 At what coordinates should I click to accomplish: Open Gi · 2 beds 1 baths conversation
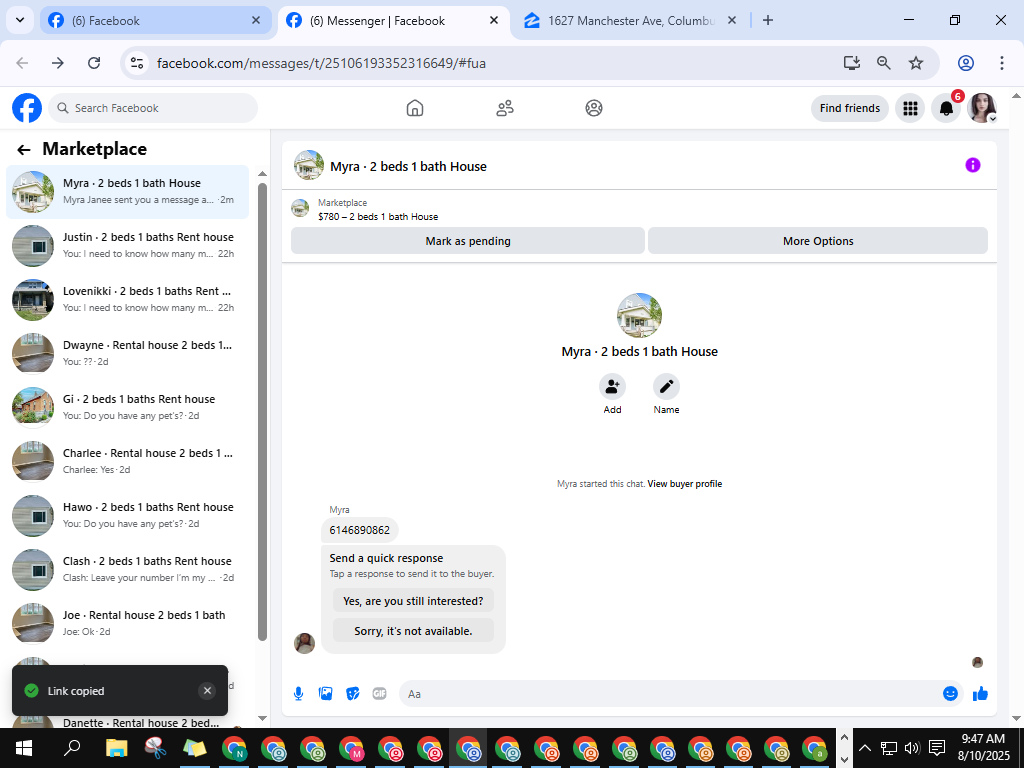[127, 408]
